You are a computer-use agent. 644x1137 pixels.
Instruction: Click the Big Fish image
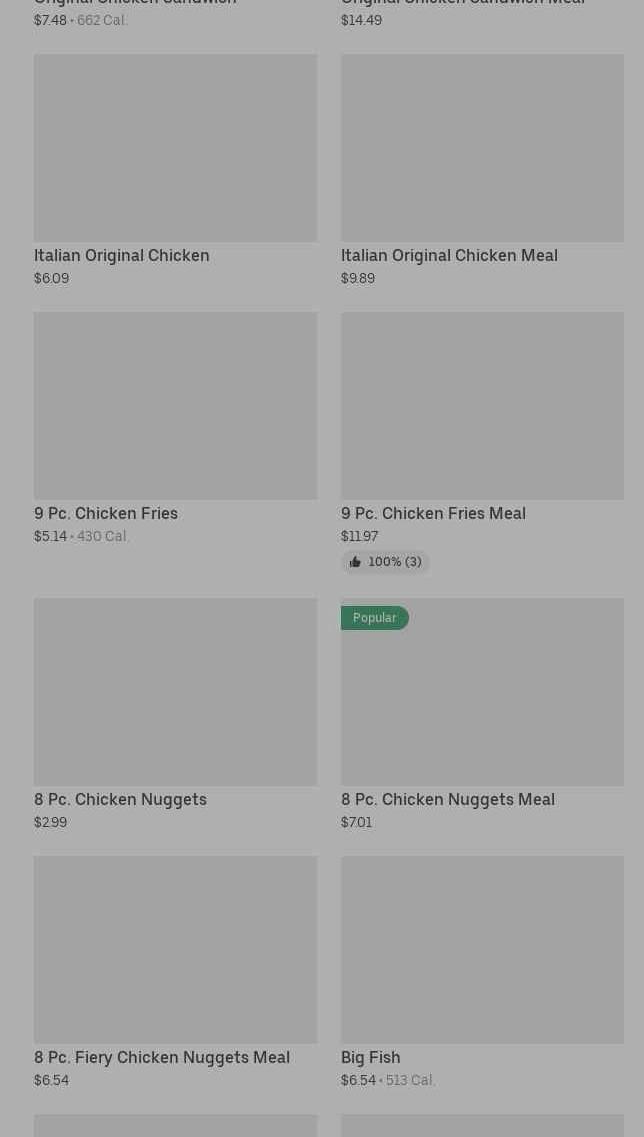481,950
